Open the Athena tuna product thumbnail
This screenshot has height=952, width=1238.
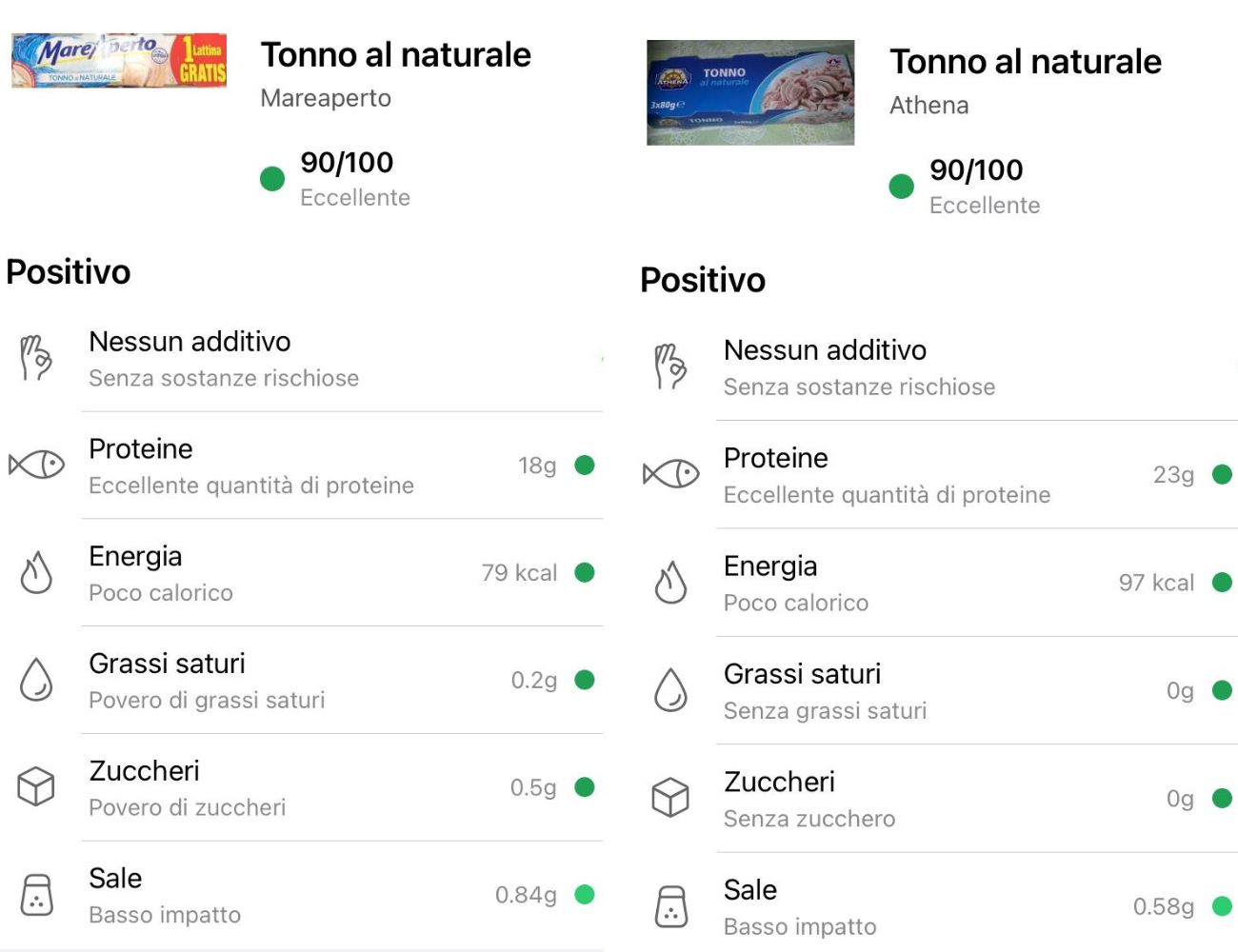[749, 93]
